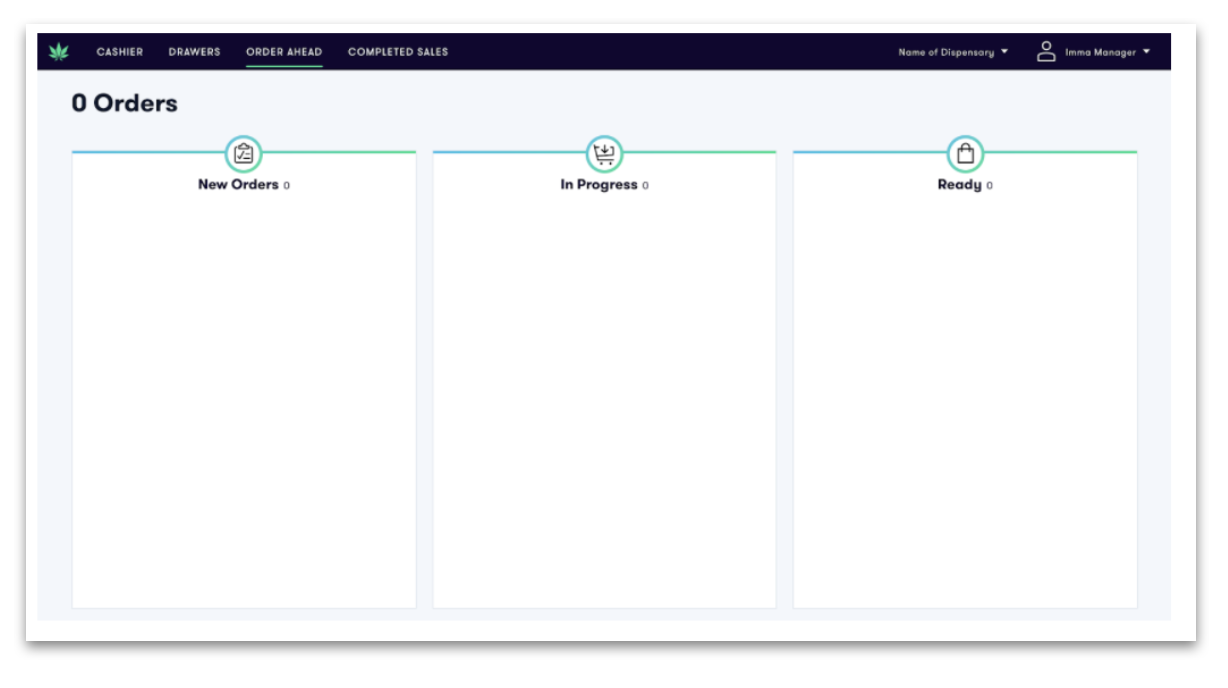The image size is (1228, 688).
Task: Go to the Completed Sales tab
Action: point(398,52)
